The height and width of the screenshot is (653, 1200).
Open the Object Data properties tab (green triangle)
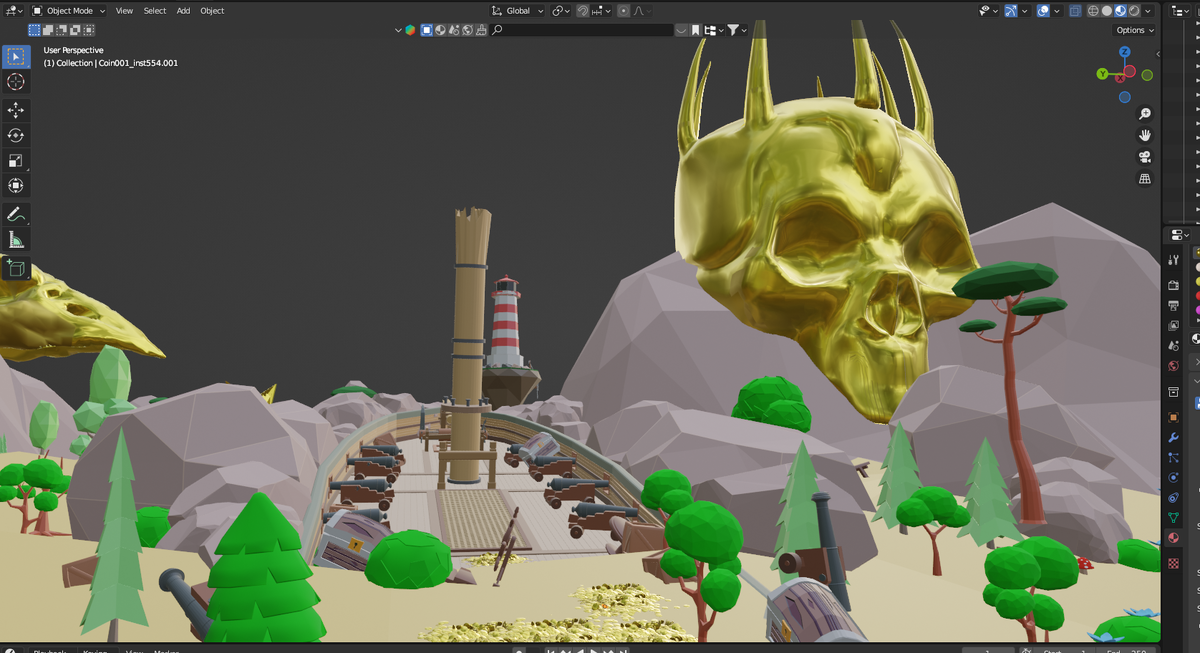[1173, 517]
